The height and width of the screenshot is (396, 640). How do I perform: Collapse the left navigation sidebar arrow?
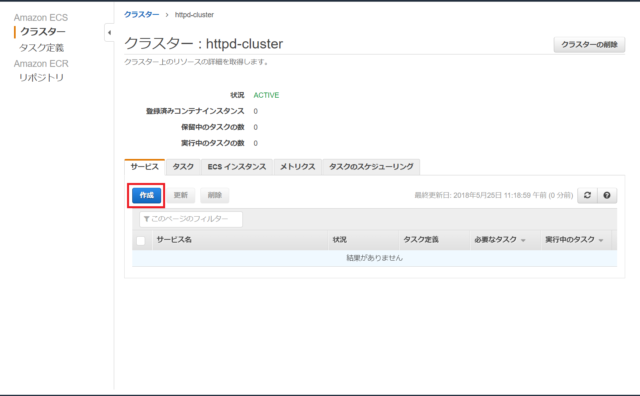pos(109,33)
